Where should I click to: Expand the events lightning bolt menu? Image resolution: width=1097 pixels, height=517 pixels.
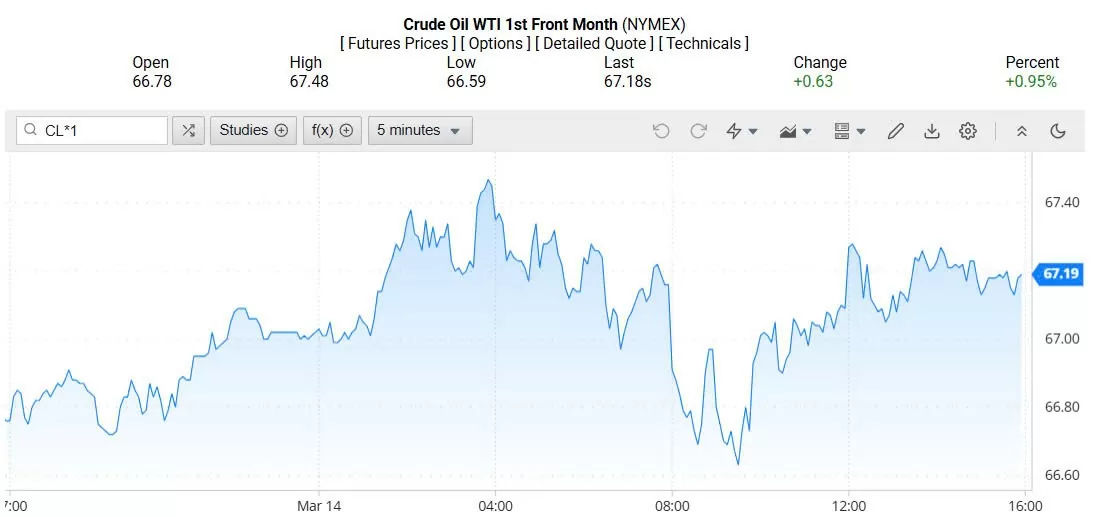741,131
